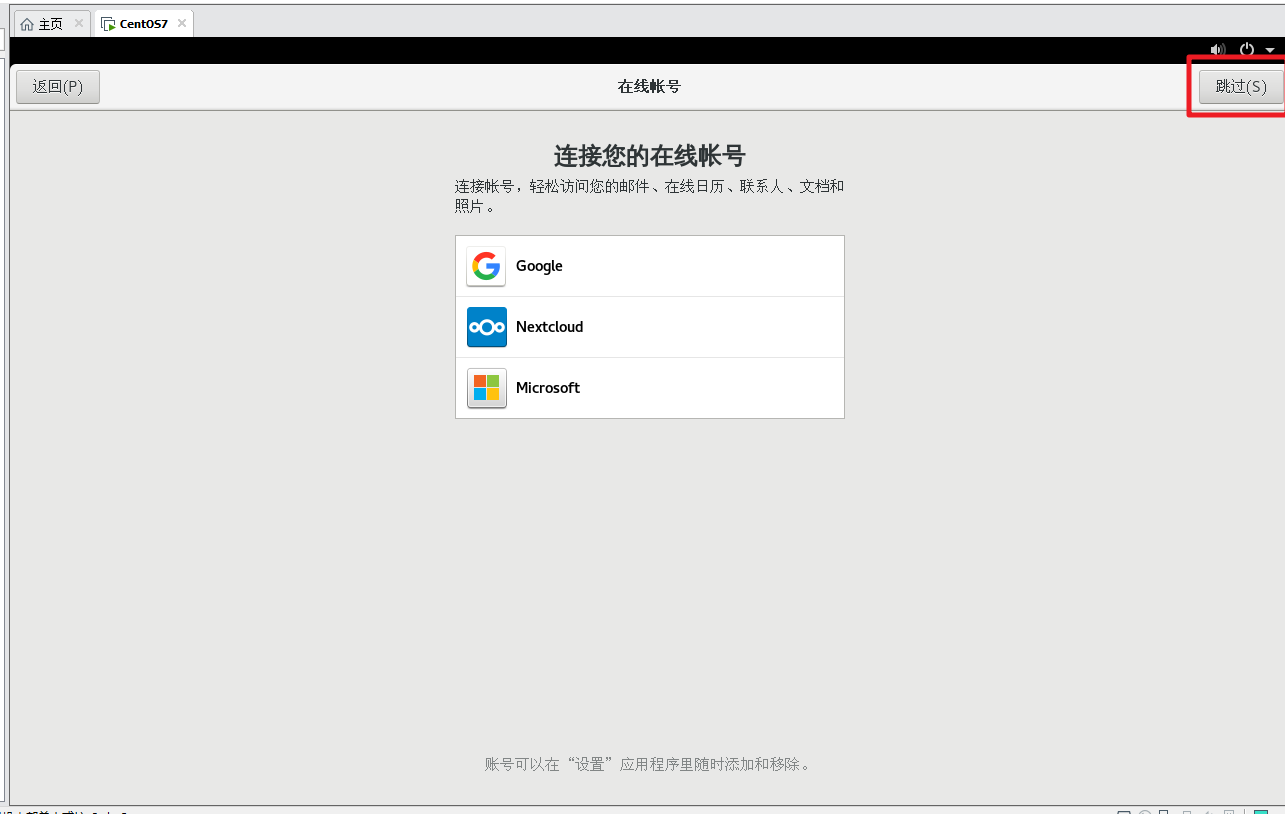Image resolution: width=1285 pixels, height=814 pixels.
Task: Open the volume icon in top bar
Action: point(1218,49)
